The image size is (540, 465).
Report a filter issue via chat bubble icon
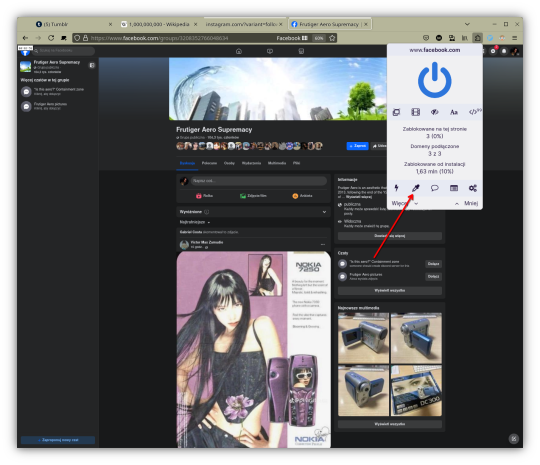435,188
